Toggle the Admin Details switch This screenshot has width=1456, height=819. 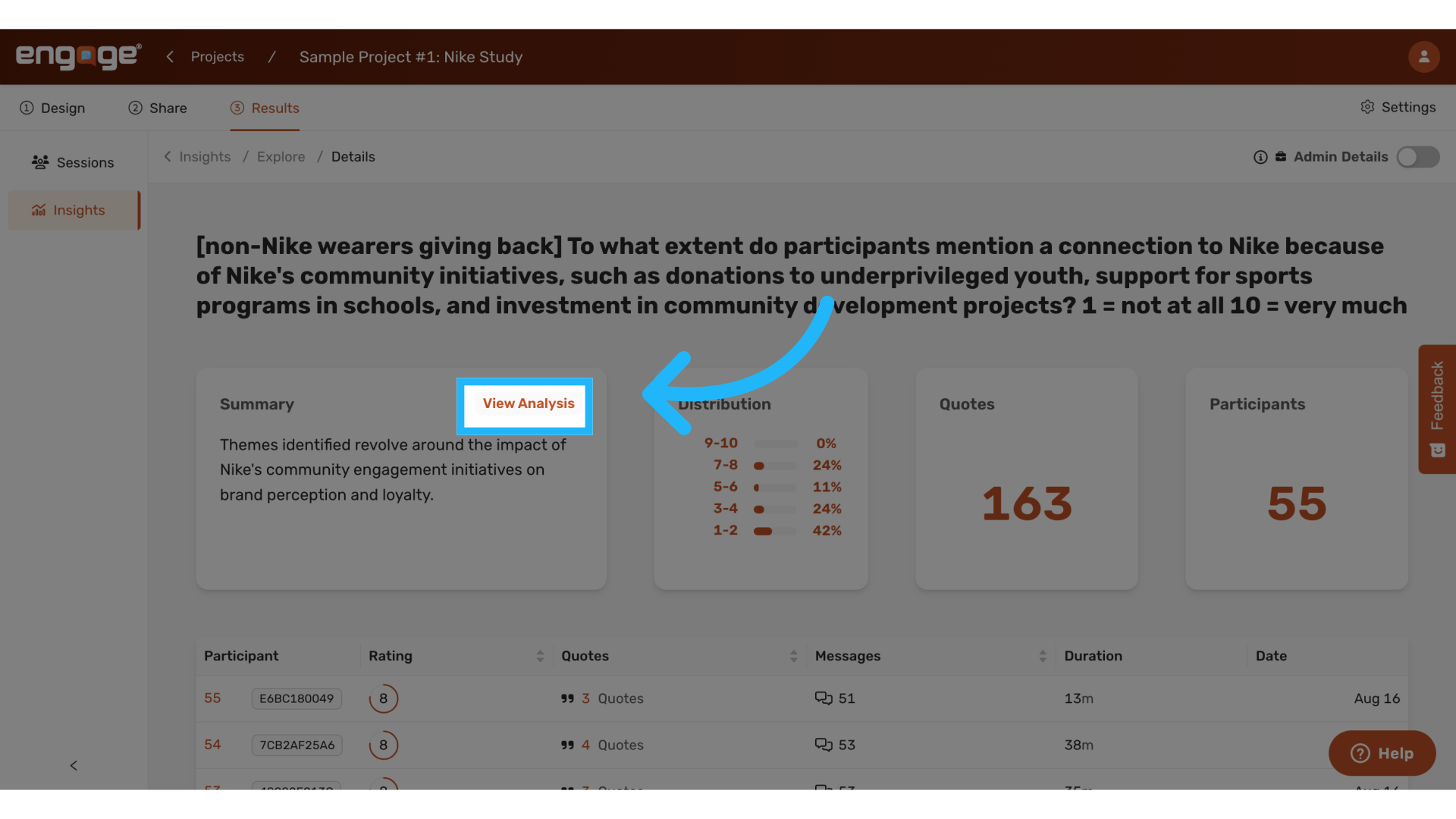(1418, 157)
